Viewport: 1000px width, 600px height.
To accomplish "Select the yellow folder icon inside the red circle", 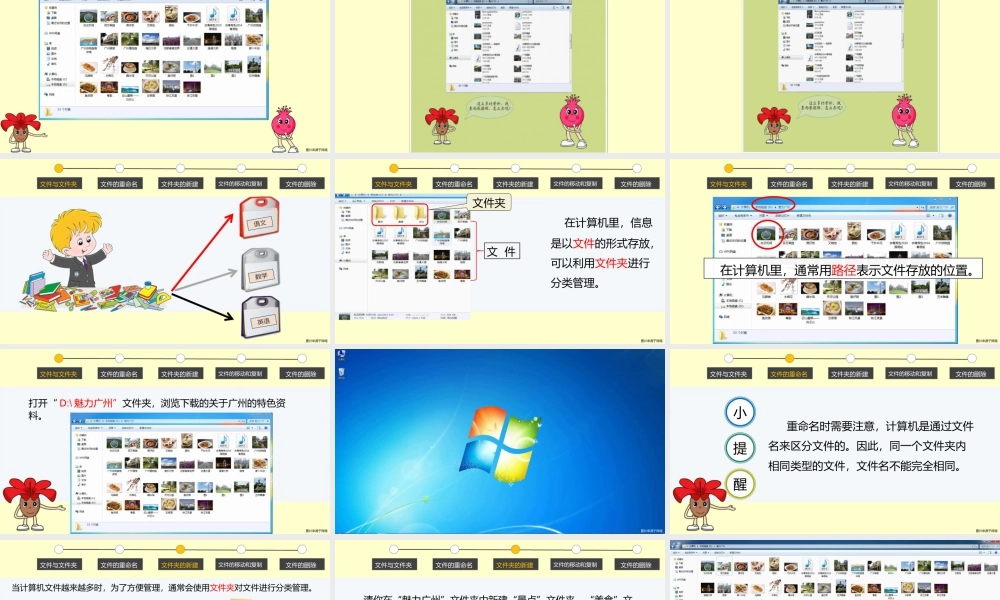I will [x=381, y=214].
